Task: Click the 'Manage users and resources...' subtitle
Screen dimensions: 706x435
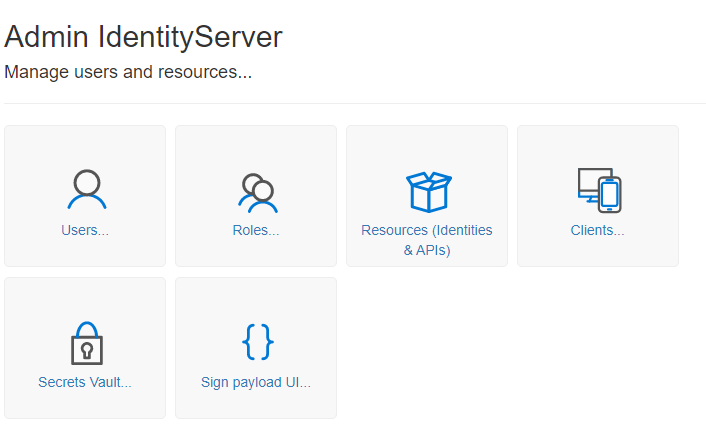Action: 128,72
